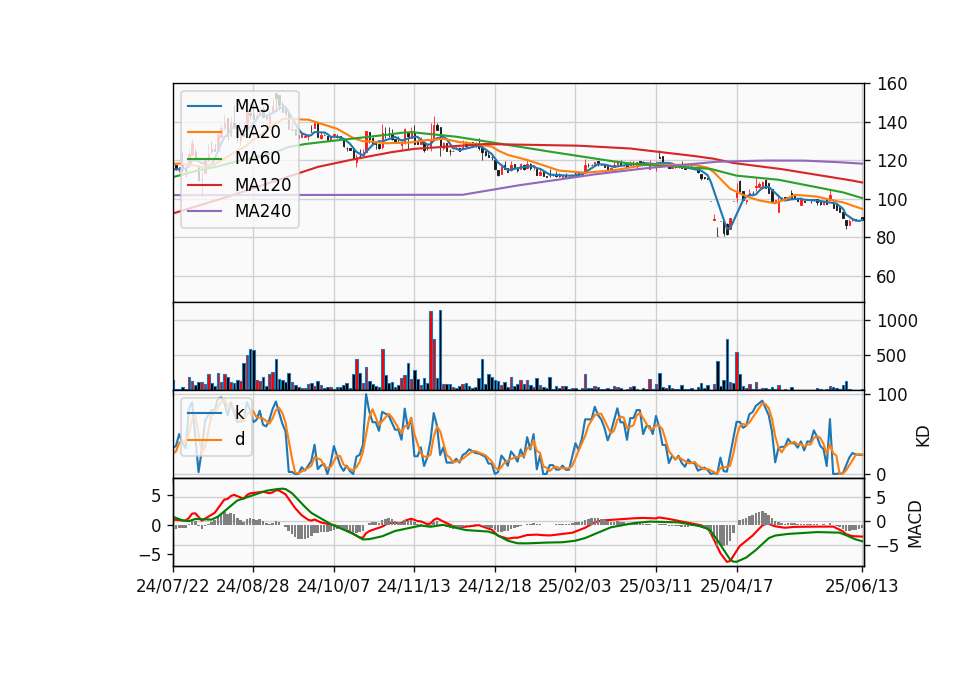Click the MA5 legend label
The width and height of the screenshot is (960, 690).
point(252,106)
